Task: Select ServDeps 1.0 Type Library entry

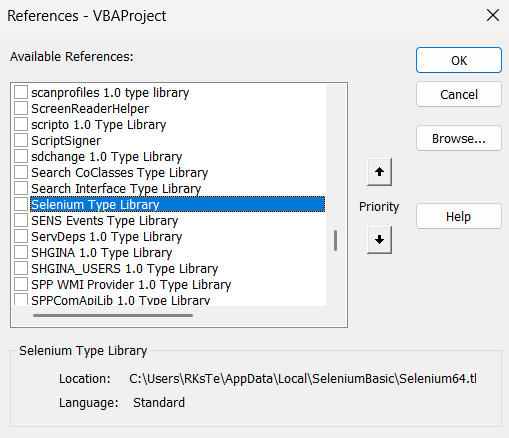Action: point(107,237)
